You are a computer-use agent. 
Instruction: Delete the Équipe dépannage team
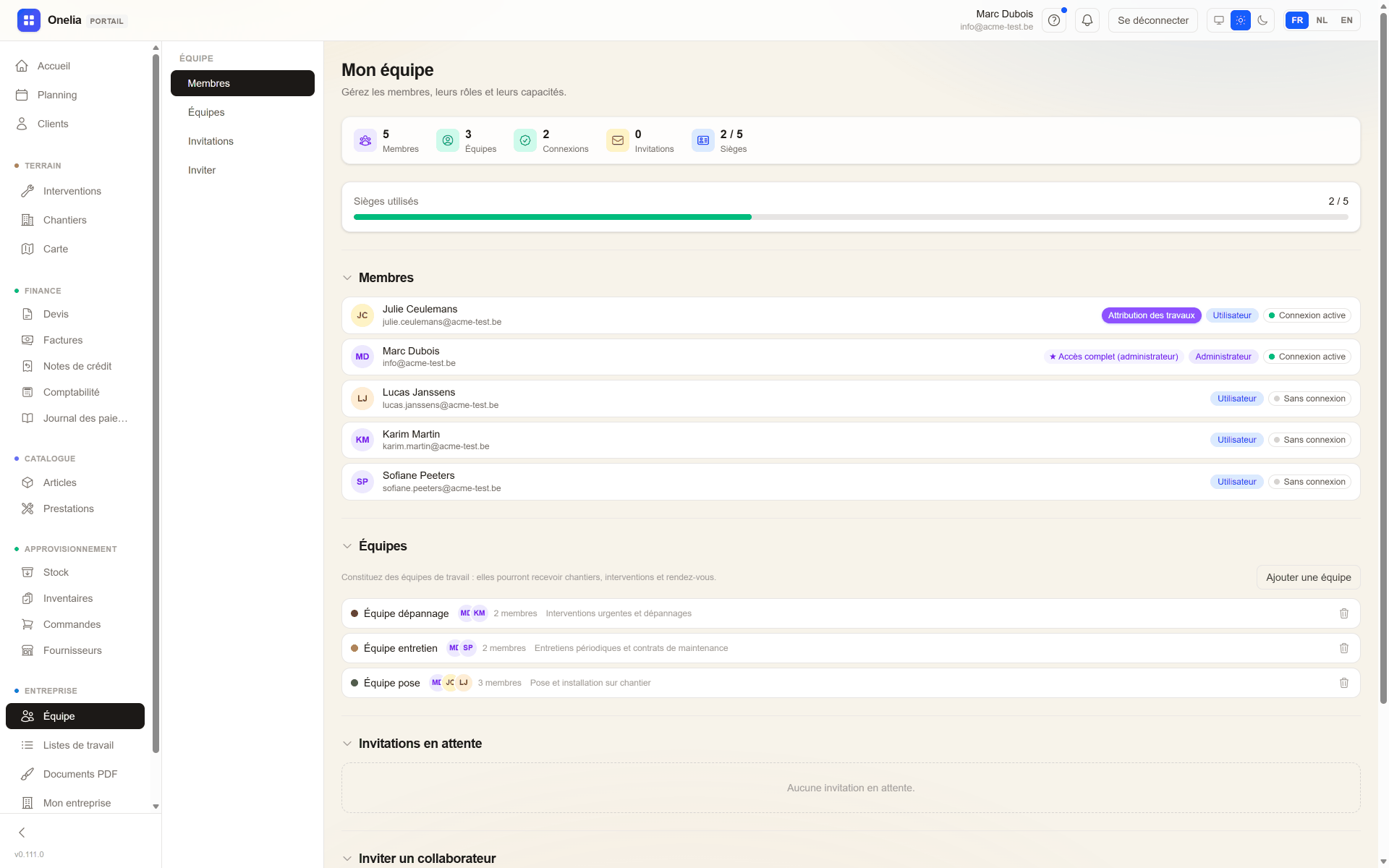coord(1344,613)
